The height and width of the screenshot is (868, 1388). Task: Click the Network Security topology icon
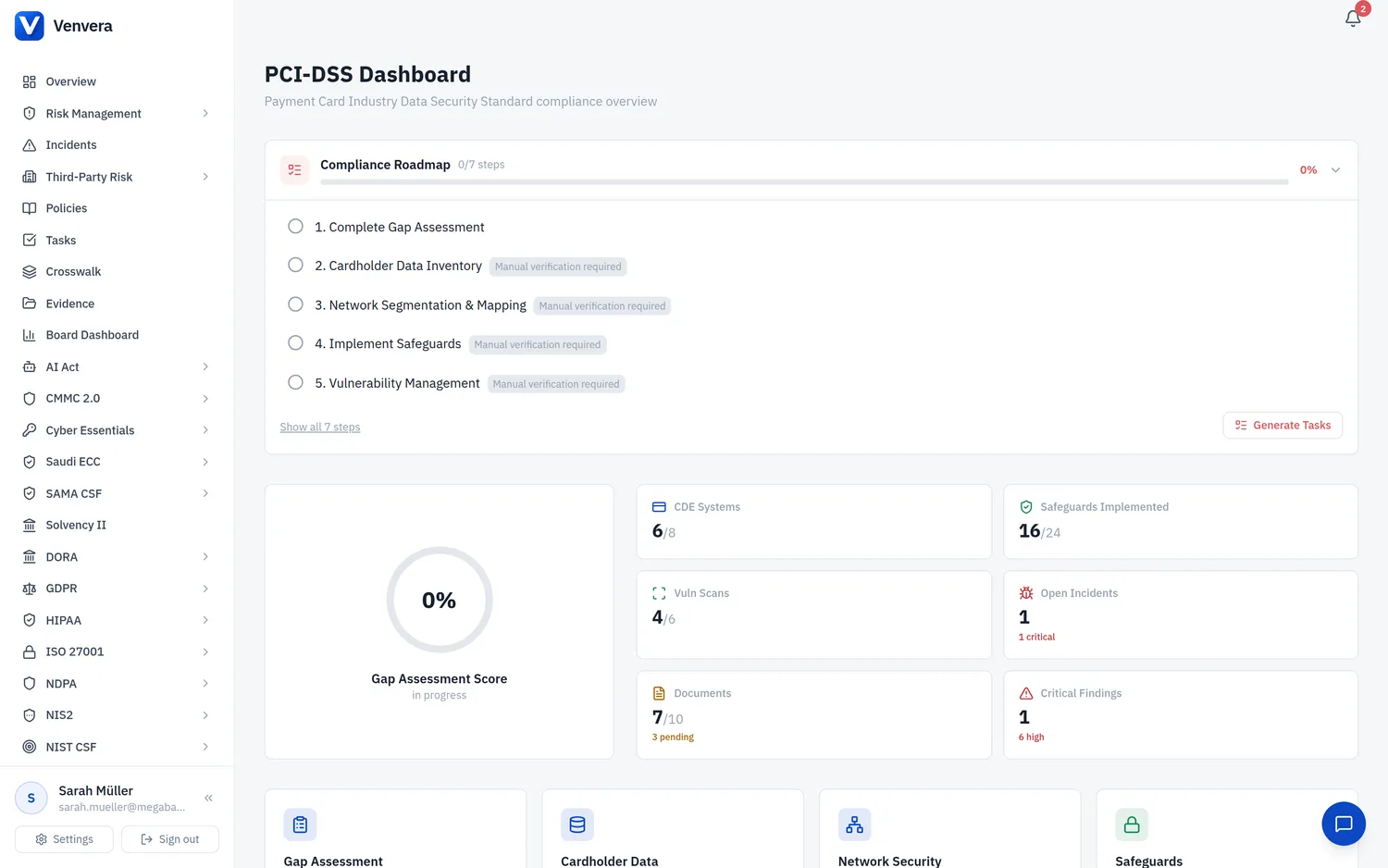coord(855,825)
